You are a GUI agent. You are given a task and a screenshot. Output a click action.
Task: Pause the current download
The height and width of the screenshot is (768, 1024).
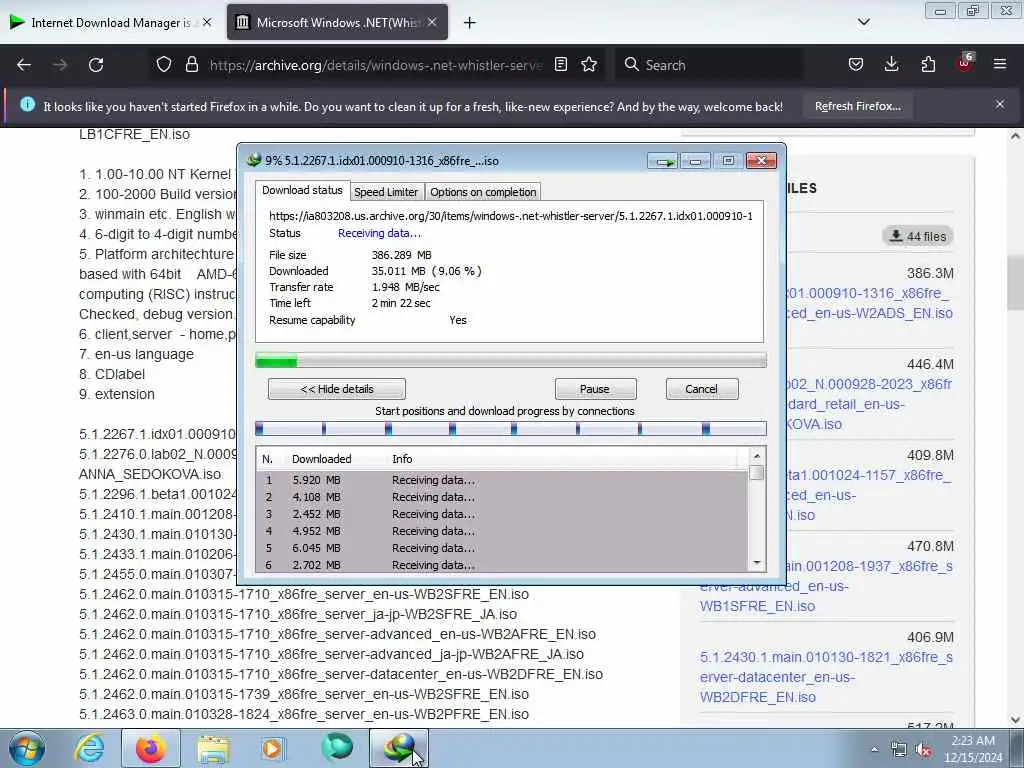tap(595, 389)
